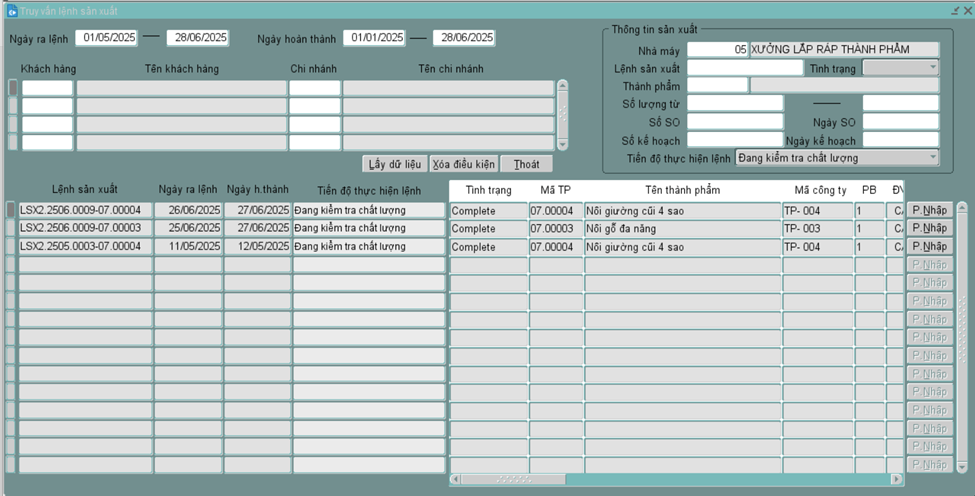Click the down arrow of customer list scrollbar
This screenshot has width=975, height=496.
point(562,145)
